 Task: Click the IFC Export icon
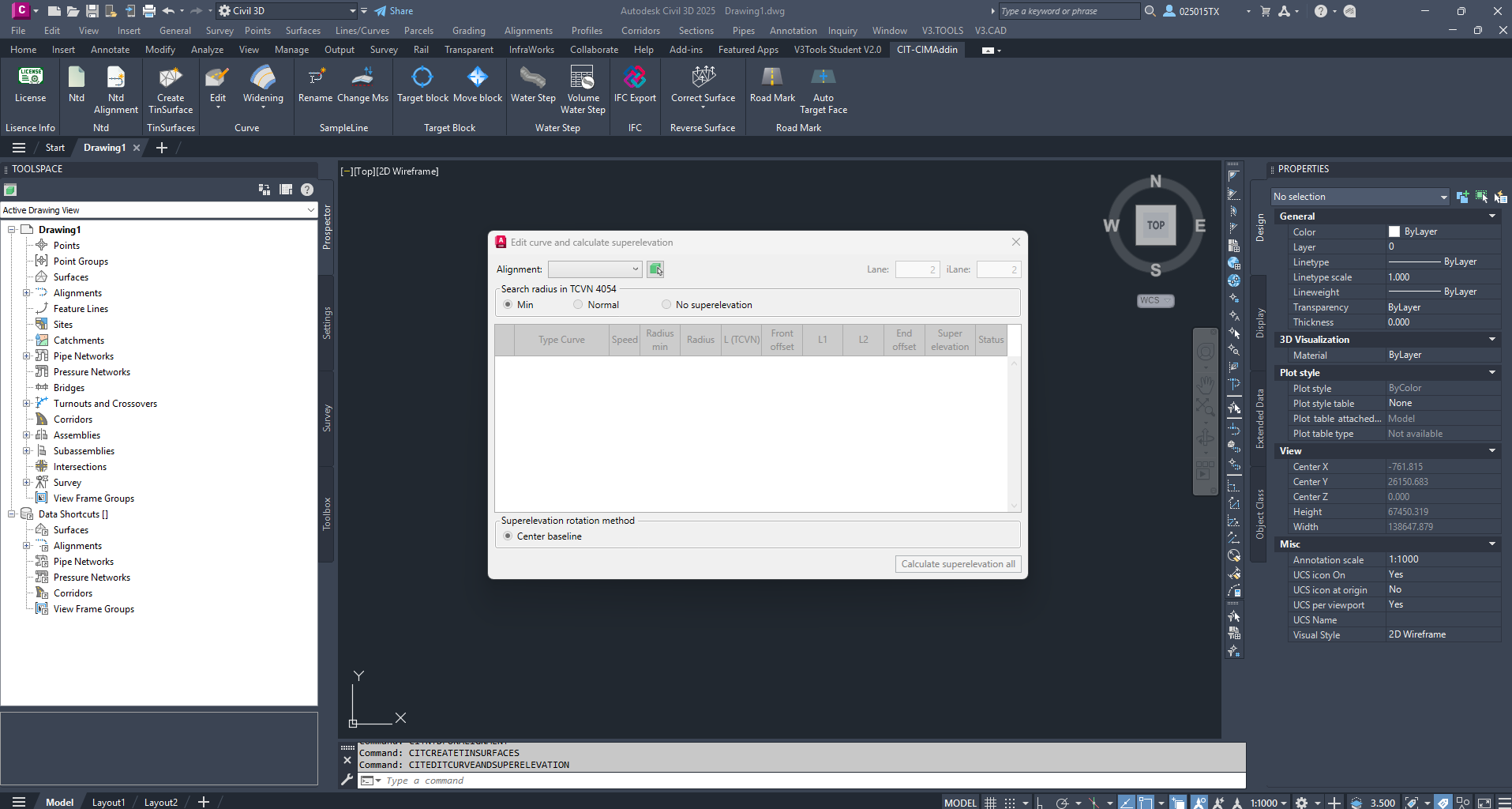coord(635,77)
